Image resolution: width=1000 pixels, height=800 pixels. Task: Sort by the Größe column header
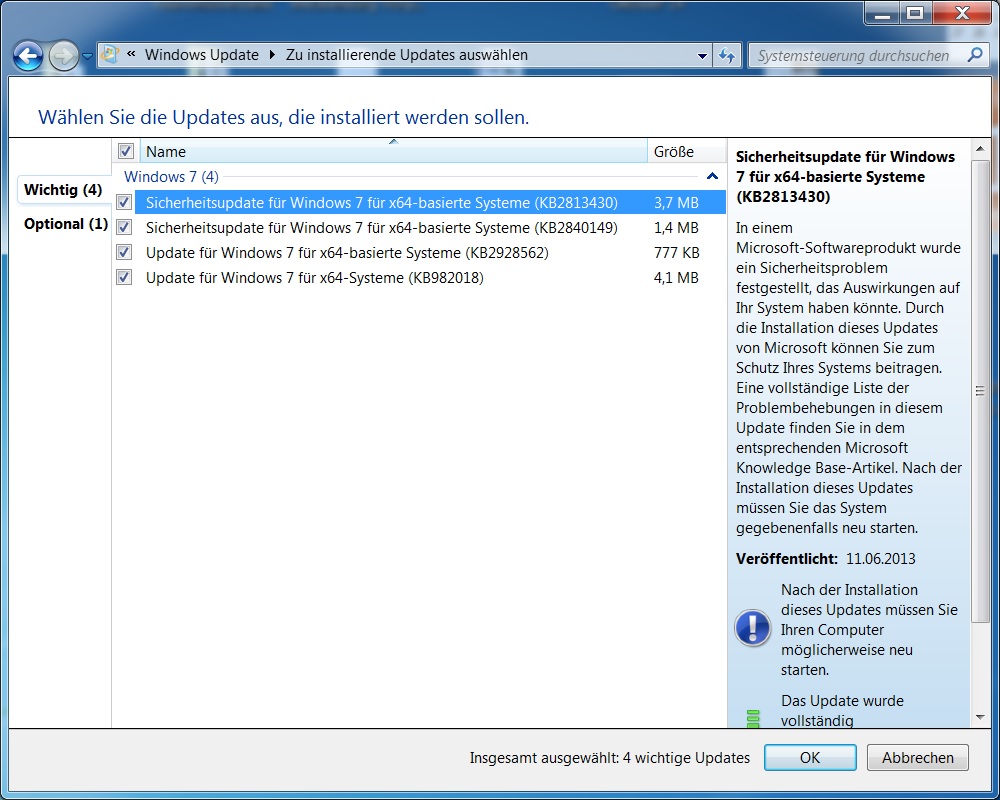686,151
